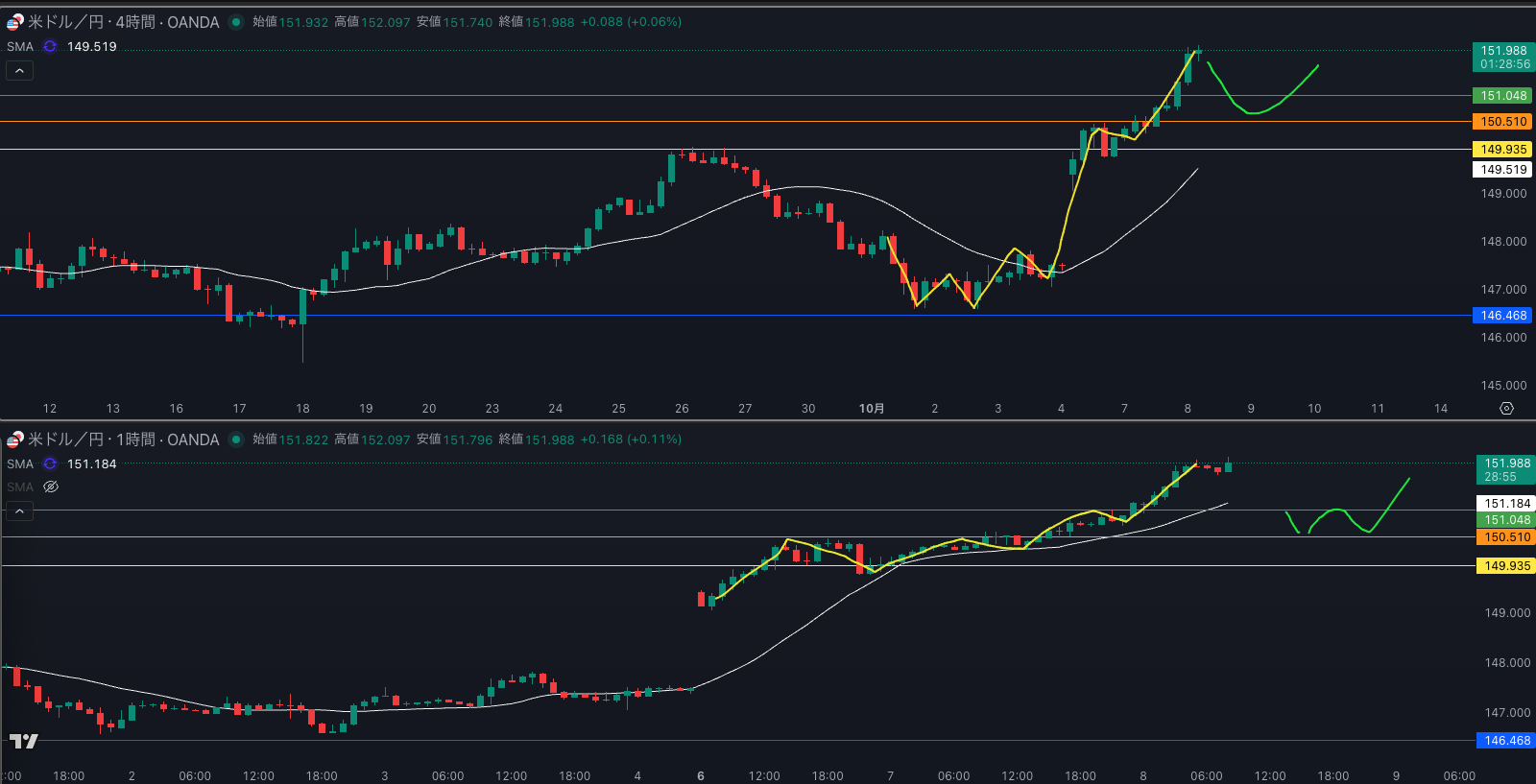Click the TradingView logo in the lower chart
1536x784 pixels.
point(24,741)
